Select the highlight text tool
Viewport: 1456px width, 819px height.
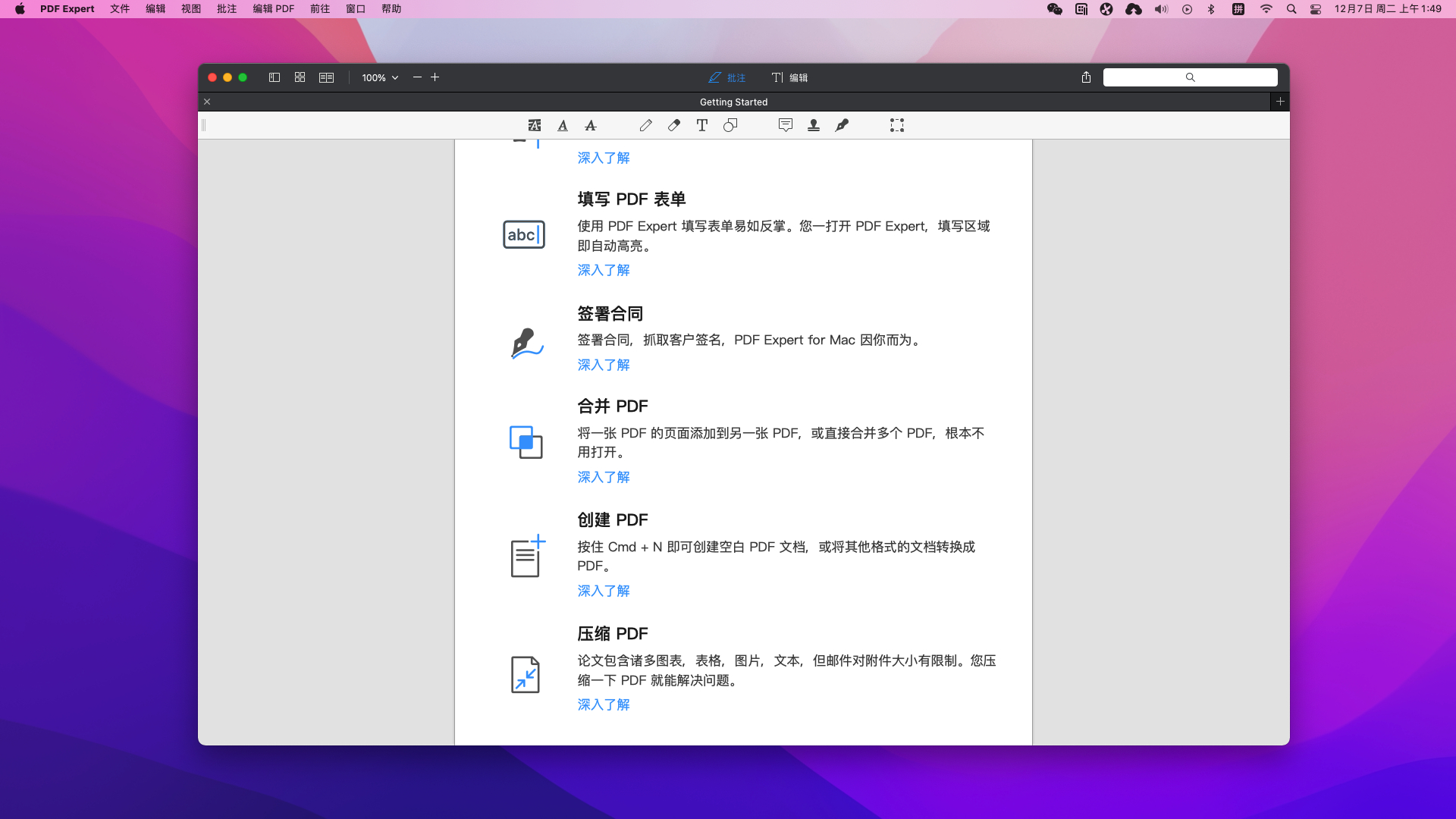click(x=535, y=125)
